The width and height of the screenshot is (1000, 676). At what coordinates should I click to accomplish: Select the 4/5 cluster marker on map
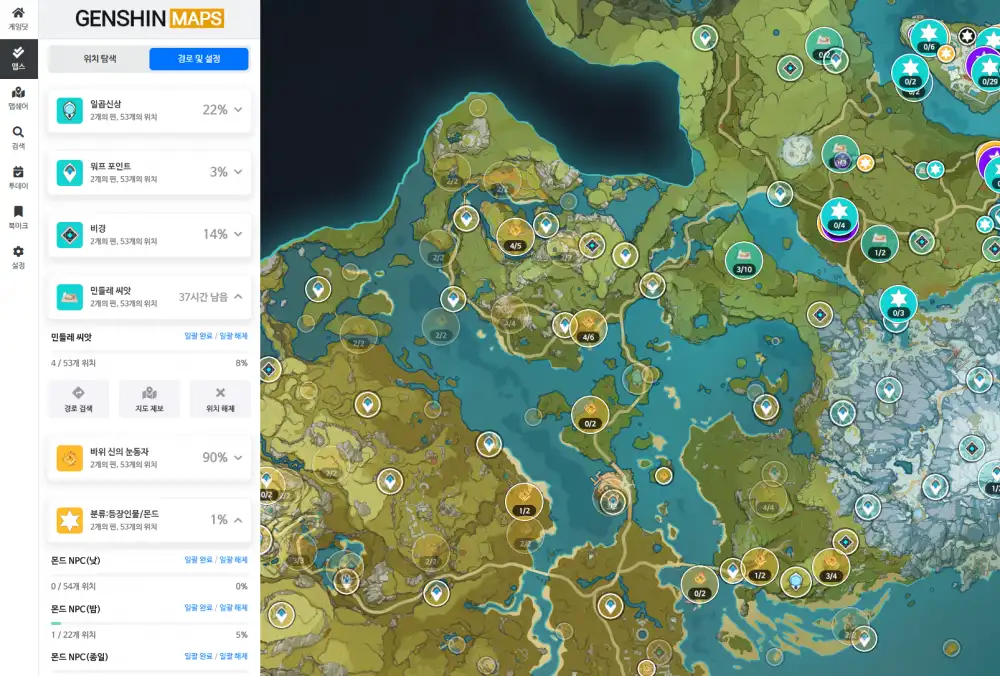[516, 236]
